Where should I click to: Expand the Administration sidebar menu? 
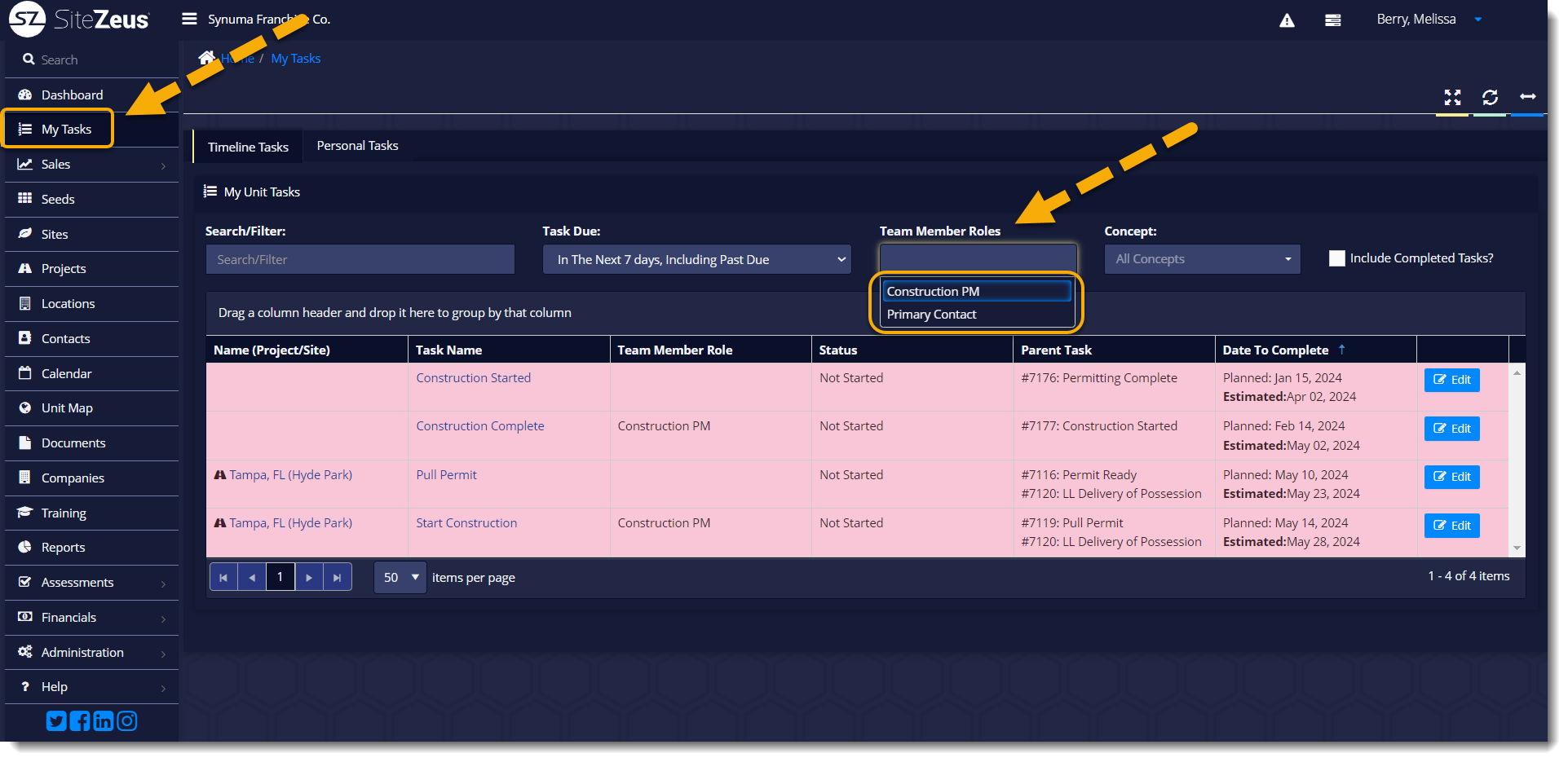[91, 653]
